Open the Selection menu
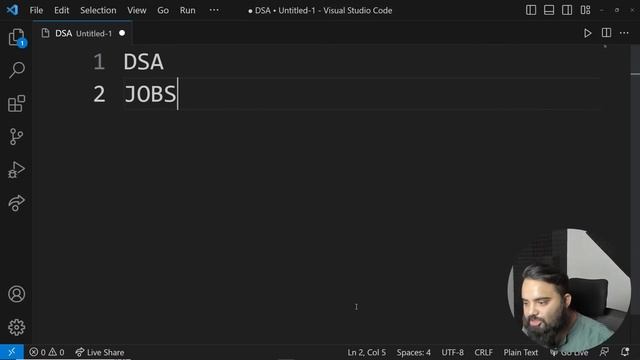Image resolution: width=640 pixels, height=360 pixels. [98, 10]
